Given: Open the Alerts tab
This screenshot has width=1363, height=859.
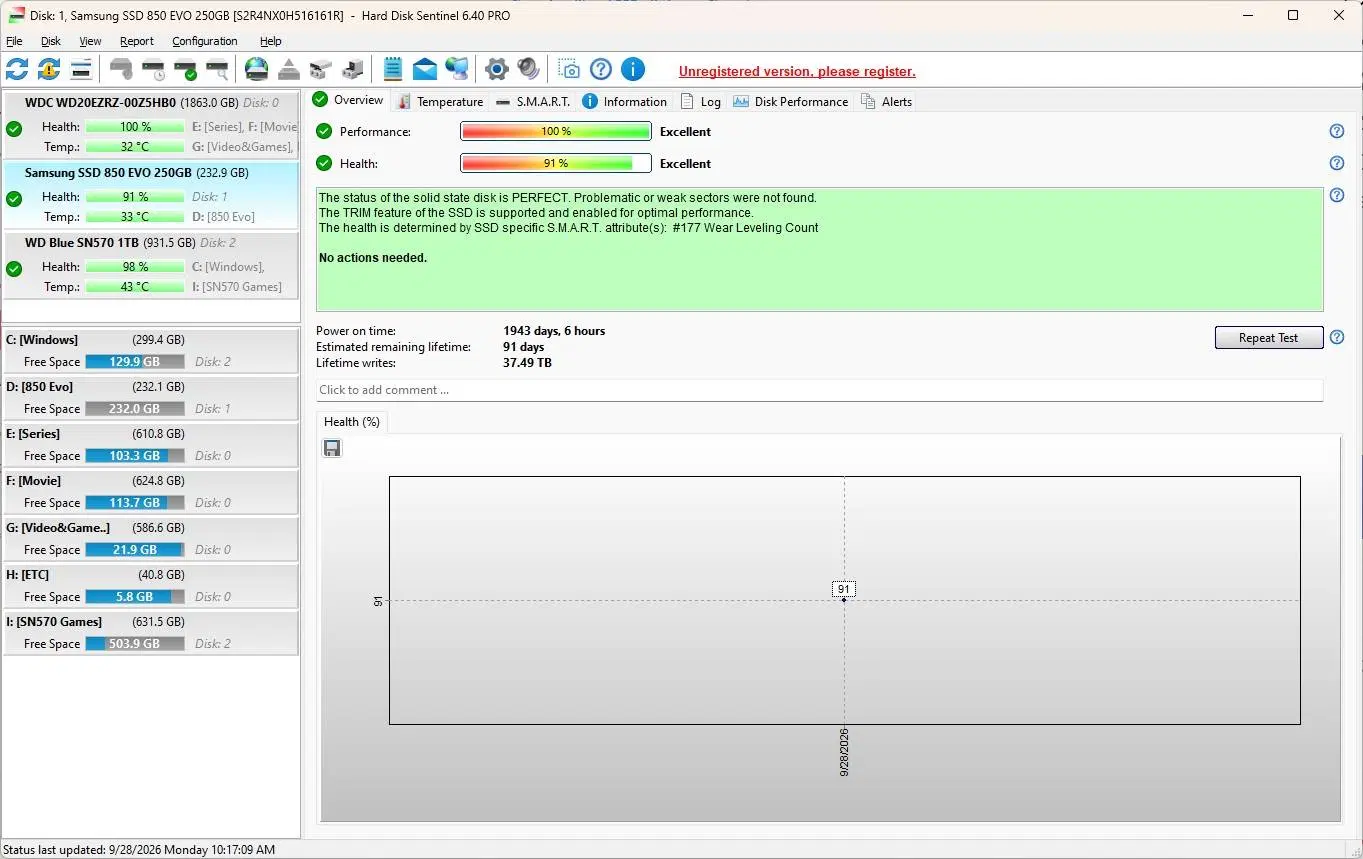Looking at the screenshot, I should [x=887, y=101].
